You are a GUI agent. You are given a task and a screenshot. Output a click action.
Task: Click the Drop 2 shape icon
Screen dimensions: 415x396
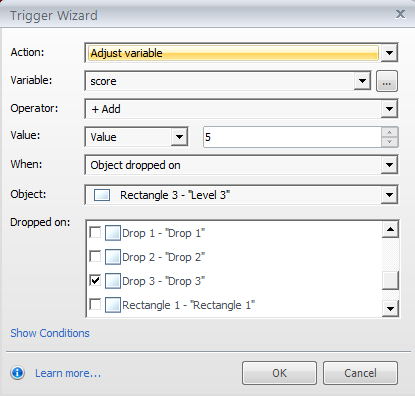(x=113, y=257)
